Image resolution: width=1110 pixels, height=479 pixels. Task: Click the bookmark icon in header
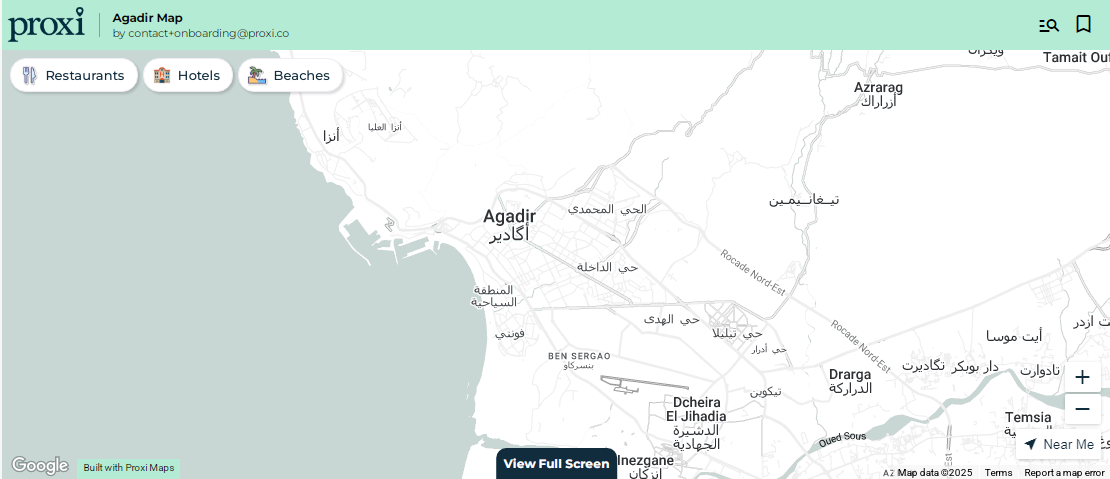(x=1083, y=25)
